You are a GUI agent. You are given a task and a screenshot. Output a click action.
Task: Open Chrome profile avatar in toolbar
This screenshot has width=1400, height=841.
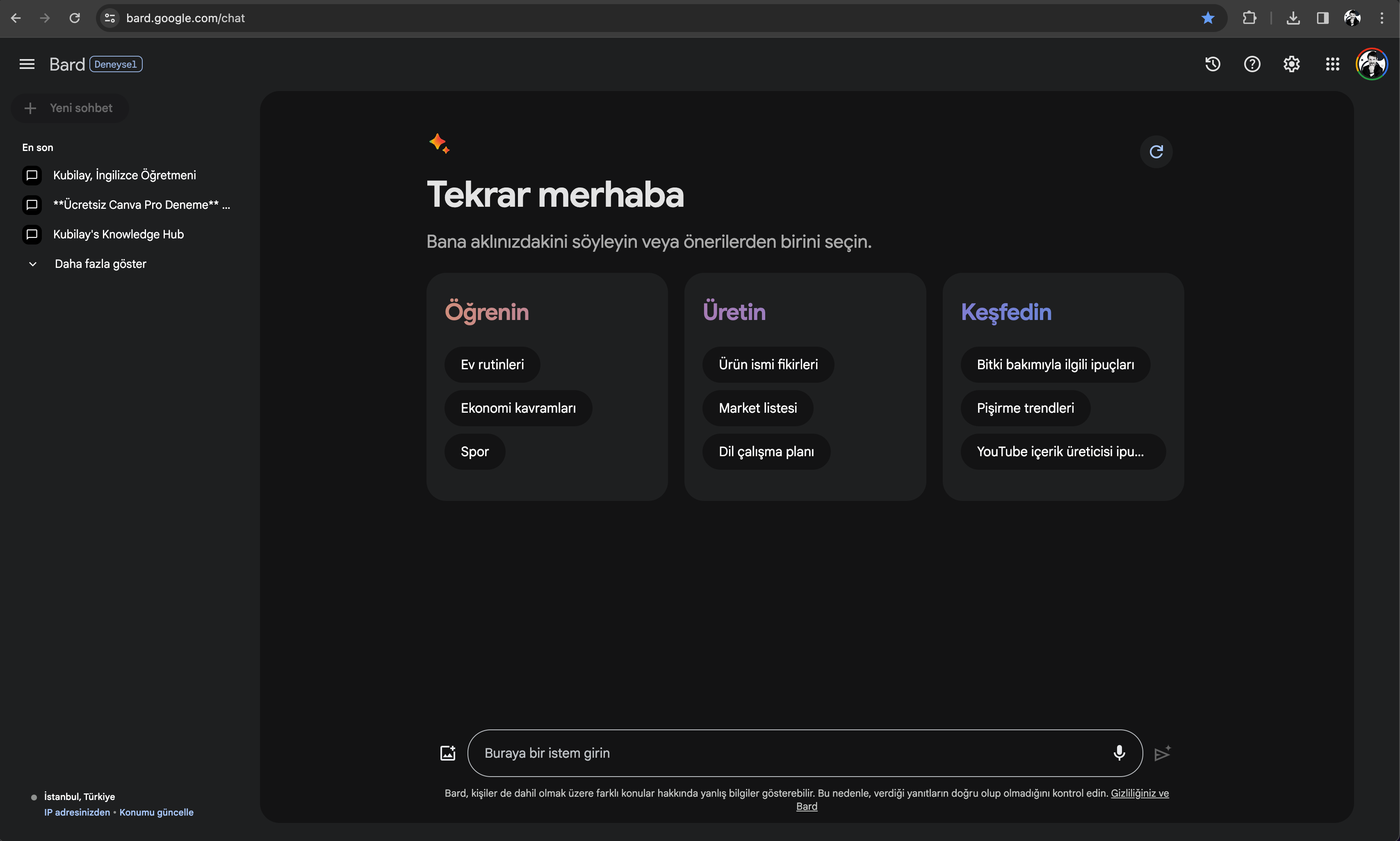[1352, 18]
